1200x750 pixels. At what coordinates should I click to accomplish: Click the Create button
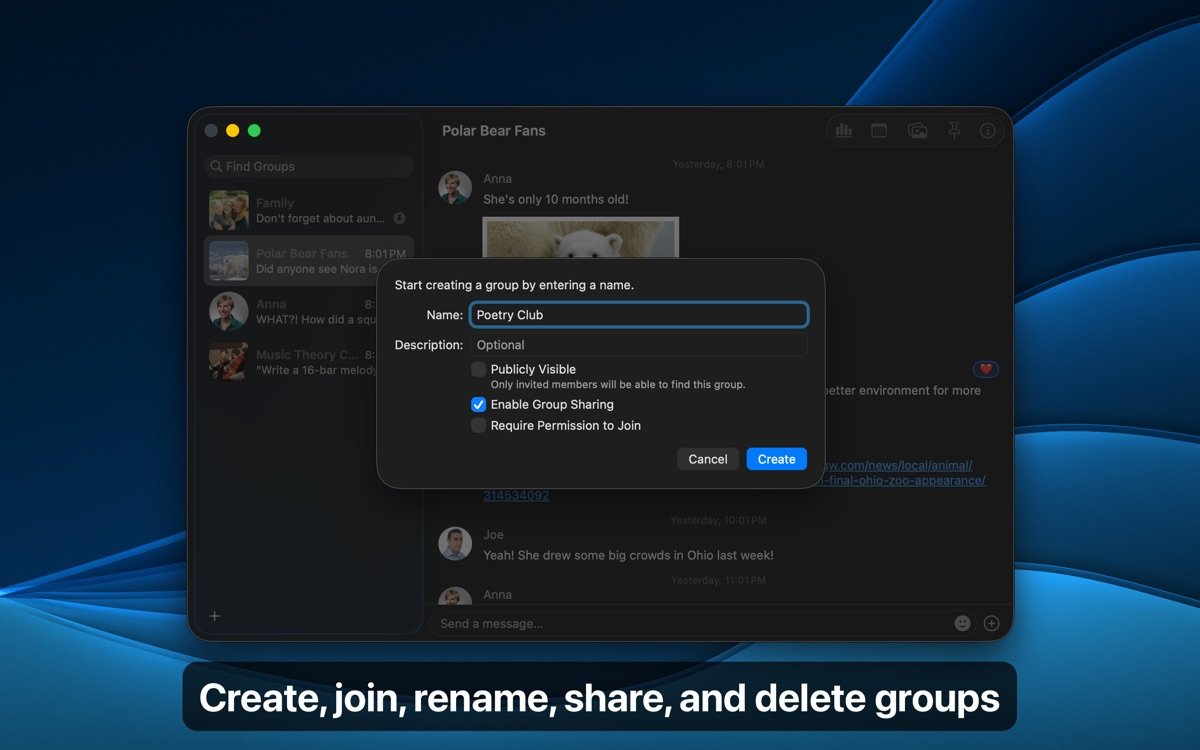click(x=776, y=458)
